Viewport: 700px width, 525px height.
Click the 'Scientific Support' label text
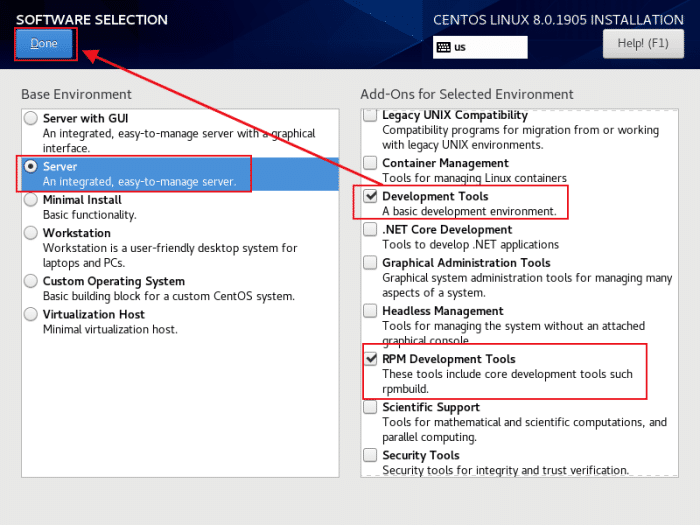tap(431, 407)
